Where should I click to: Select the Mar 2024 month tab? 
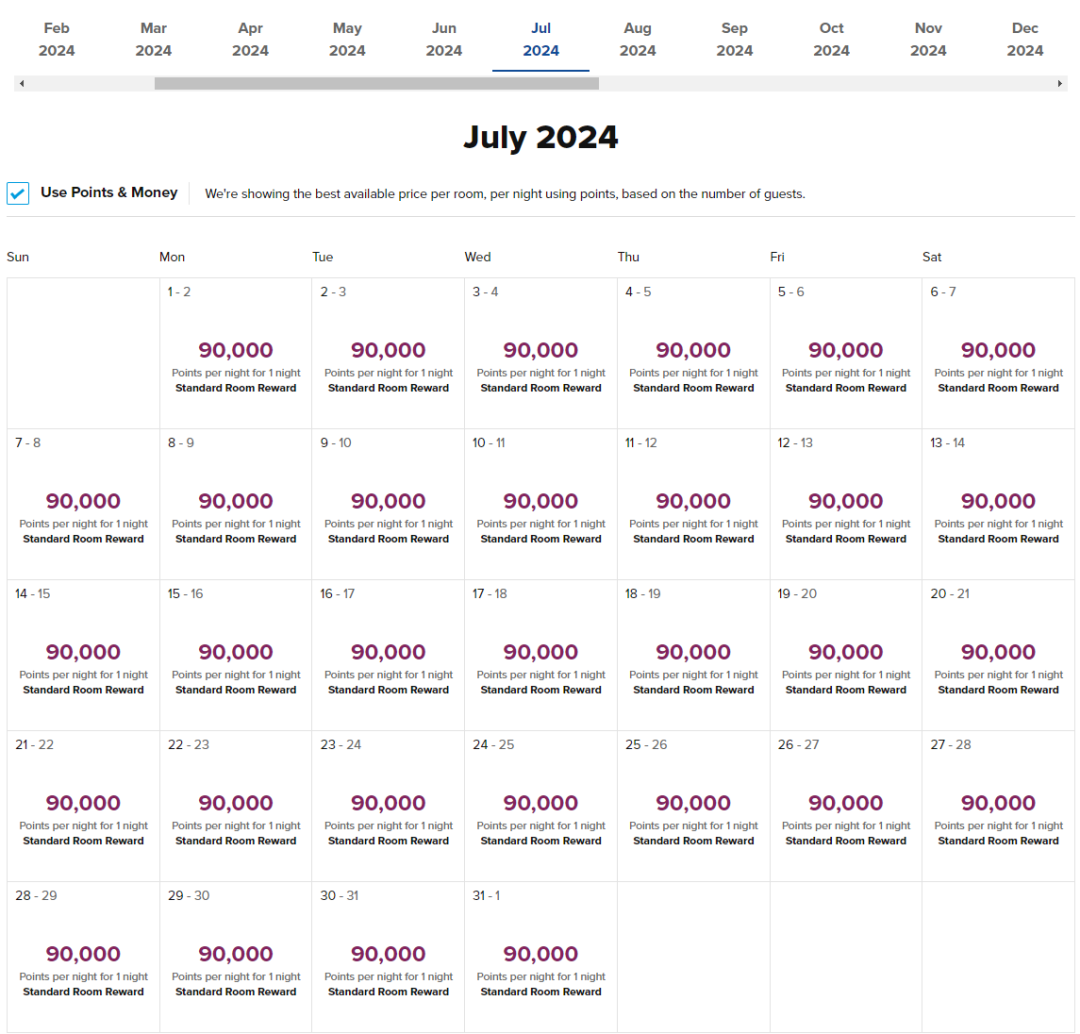coord(154,39)
